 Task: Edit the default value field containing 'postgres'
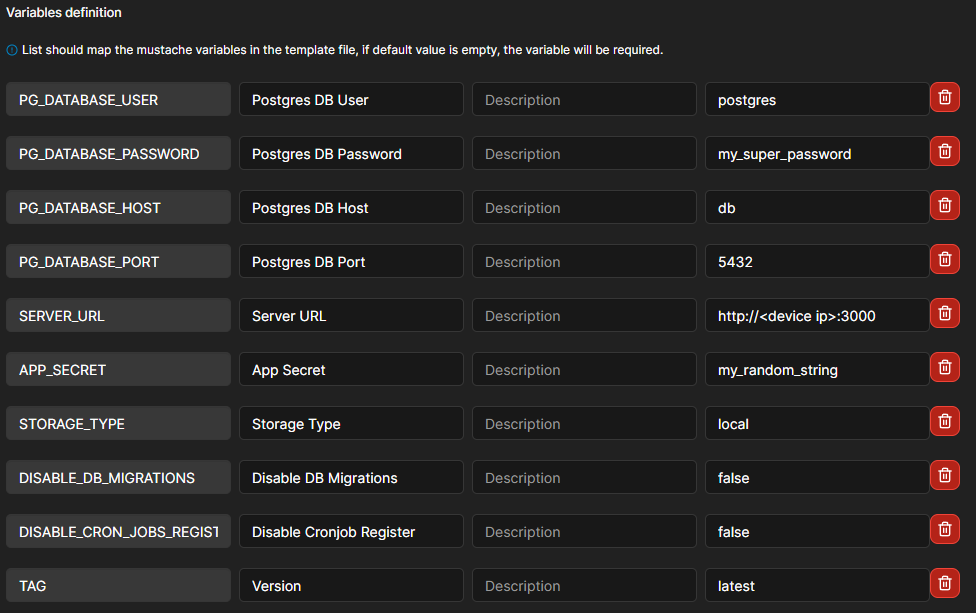[x=816, y=100]
